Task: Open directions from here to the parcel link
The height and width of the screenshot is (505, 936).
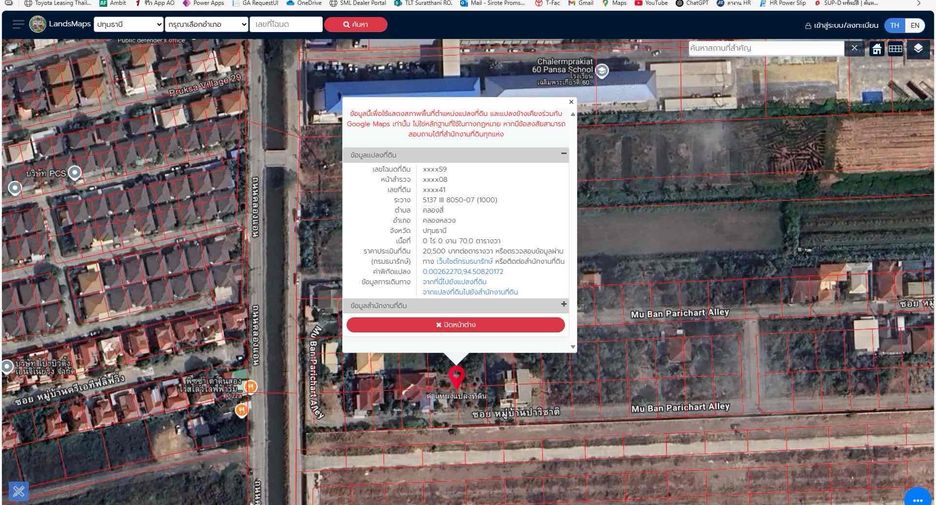Action: coord(454,282)
